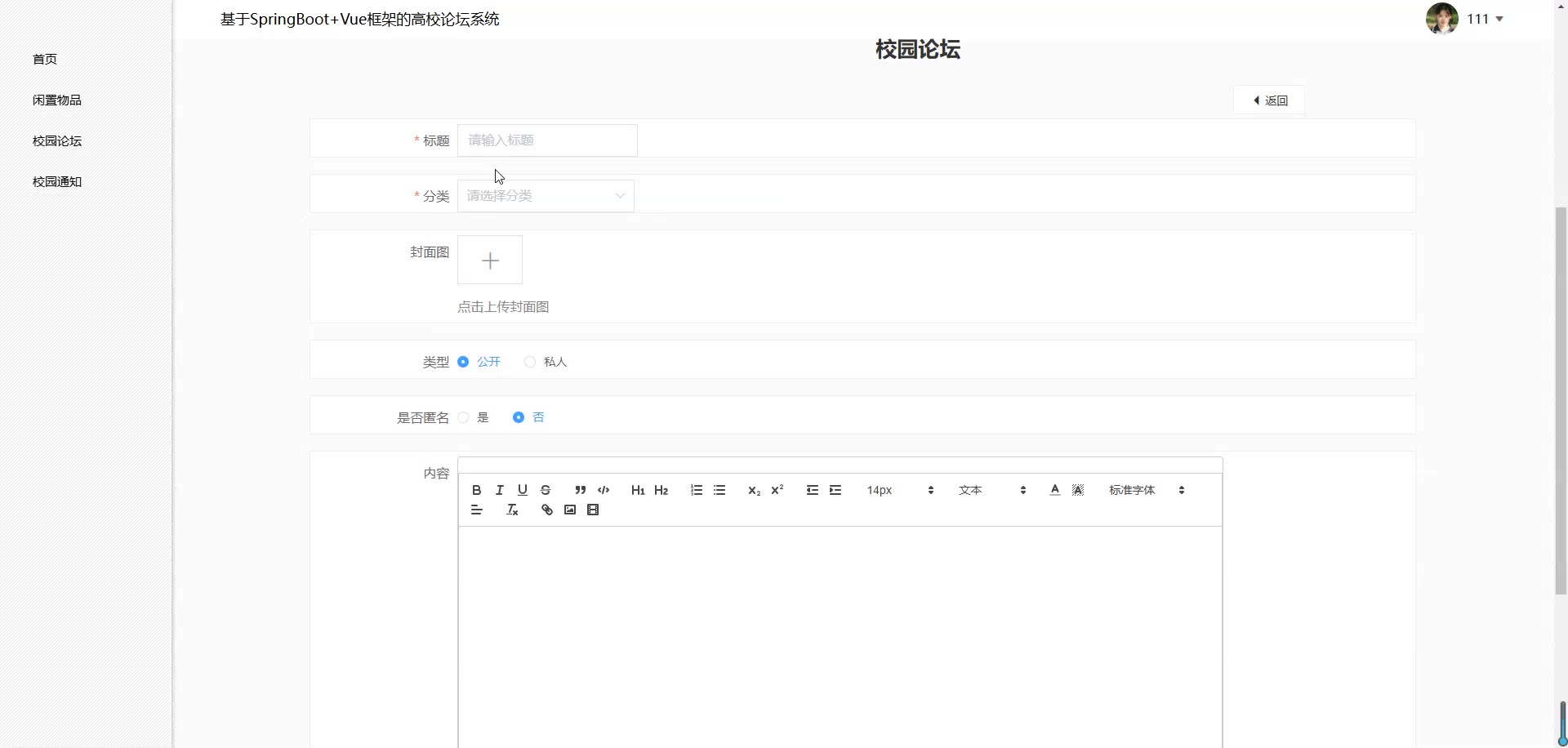Decrease the text indent
This screenshot has width=1568, height=748.
[x=813, y=490]
